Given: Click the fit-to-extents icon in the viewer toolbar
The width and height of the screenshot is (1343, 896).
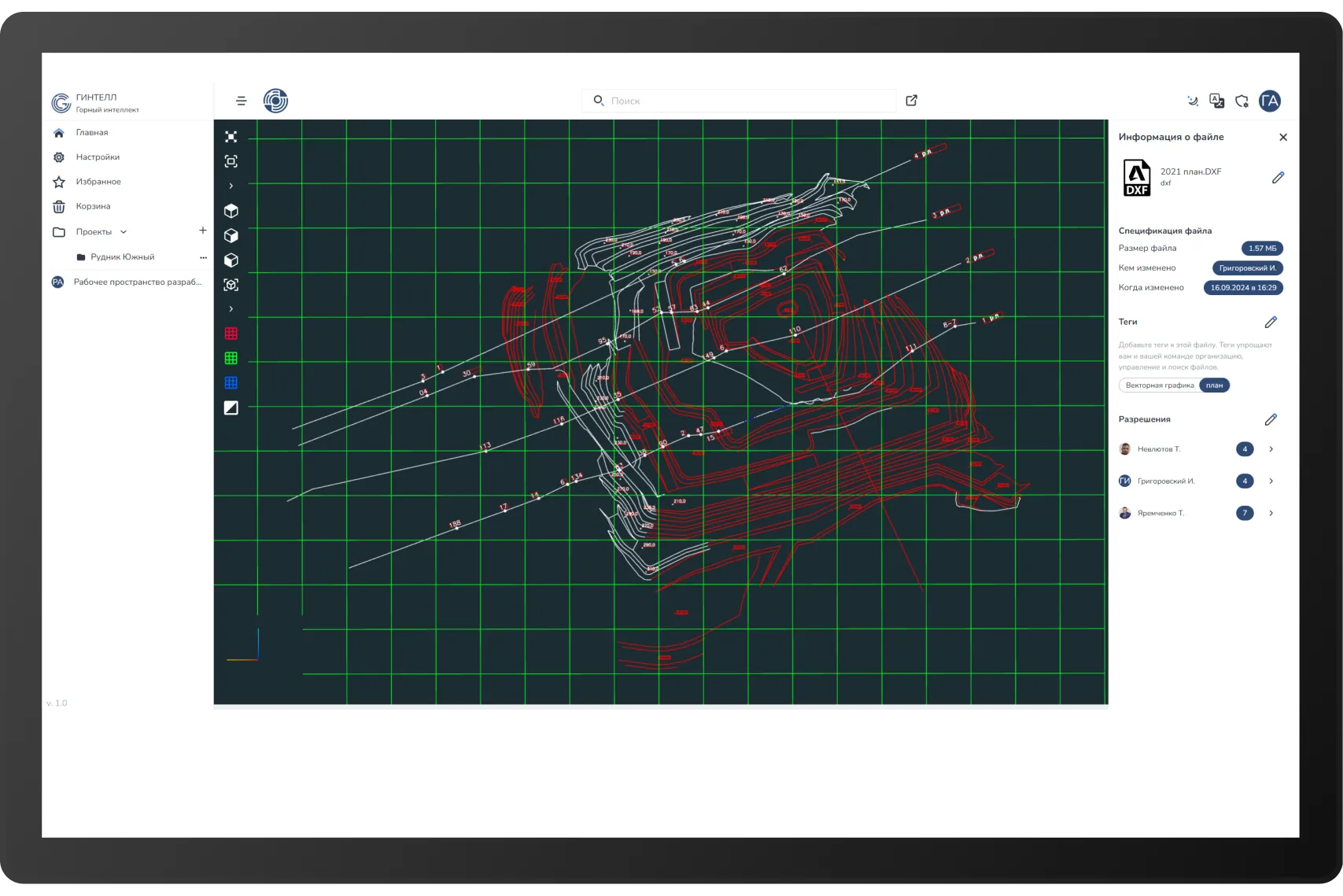Looking at the screenshot, I should coord(231,137).
